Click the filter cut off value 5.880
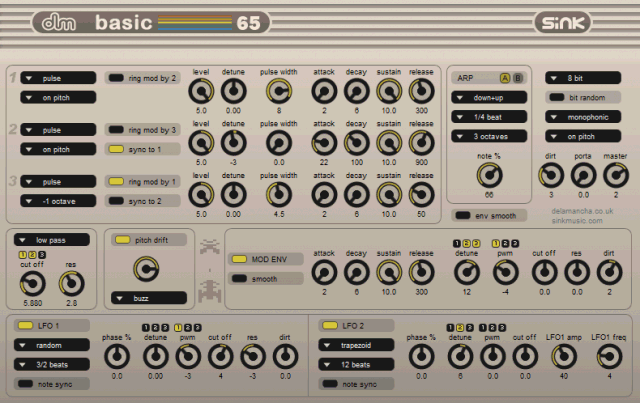Screen dimensions: 640x403 click(32, 299)
